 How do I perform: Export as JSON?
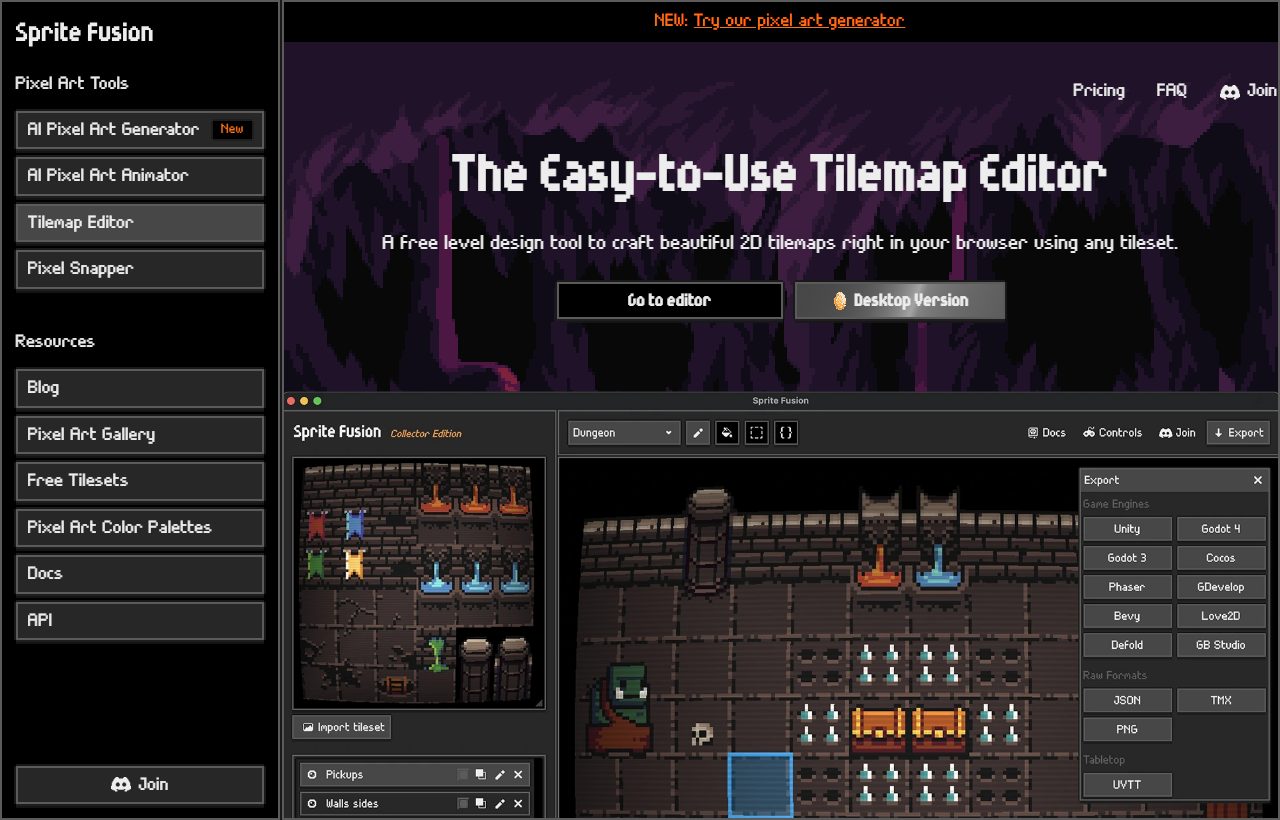point(1127,700)
